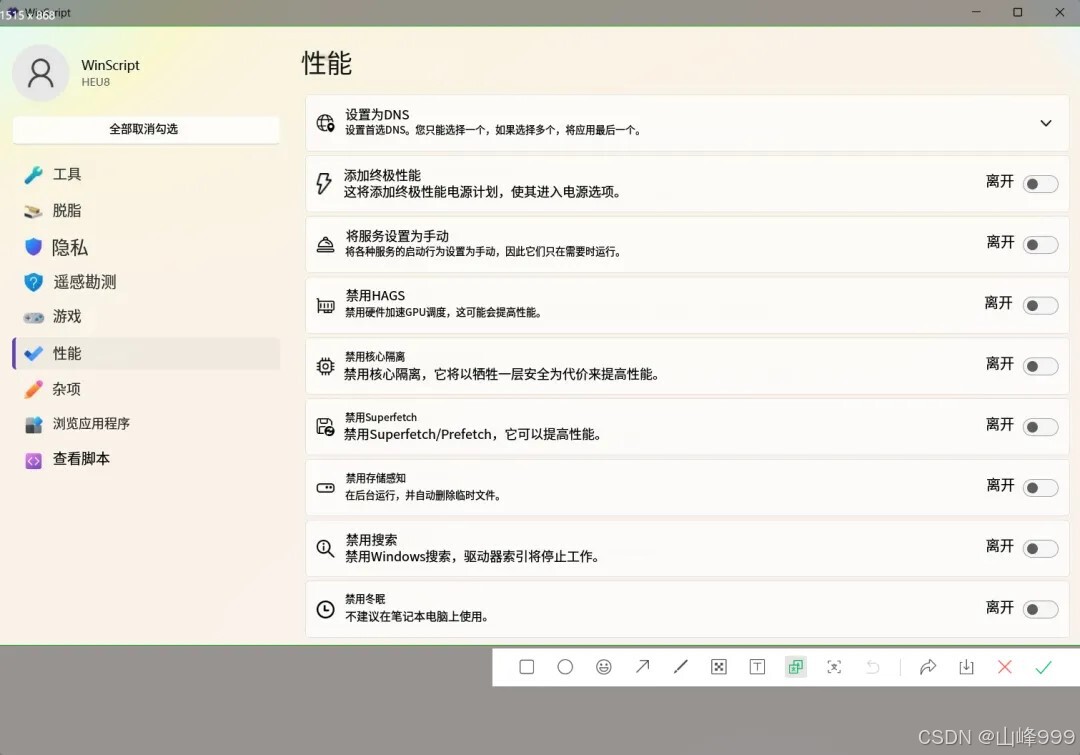
Task: Enable 将服务设置为手动 toggle
Action: pos(1040,245)
